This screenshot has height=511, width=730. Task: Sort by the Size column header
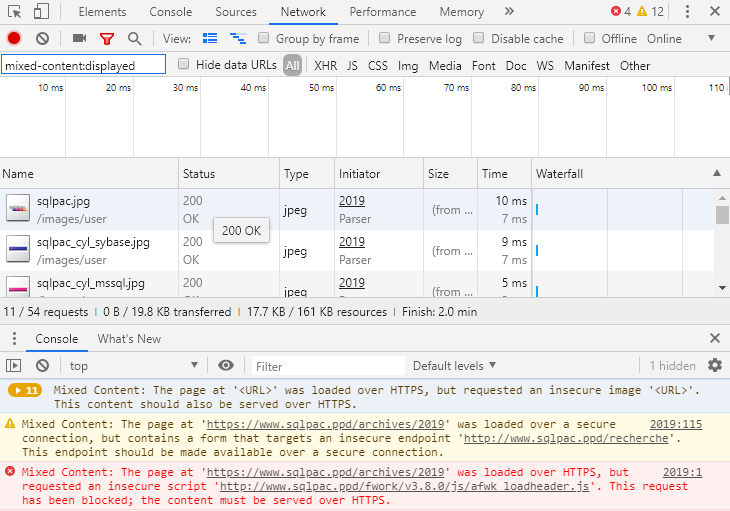point(450,174)
